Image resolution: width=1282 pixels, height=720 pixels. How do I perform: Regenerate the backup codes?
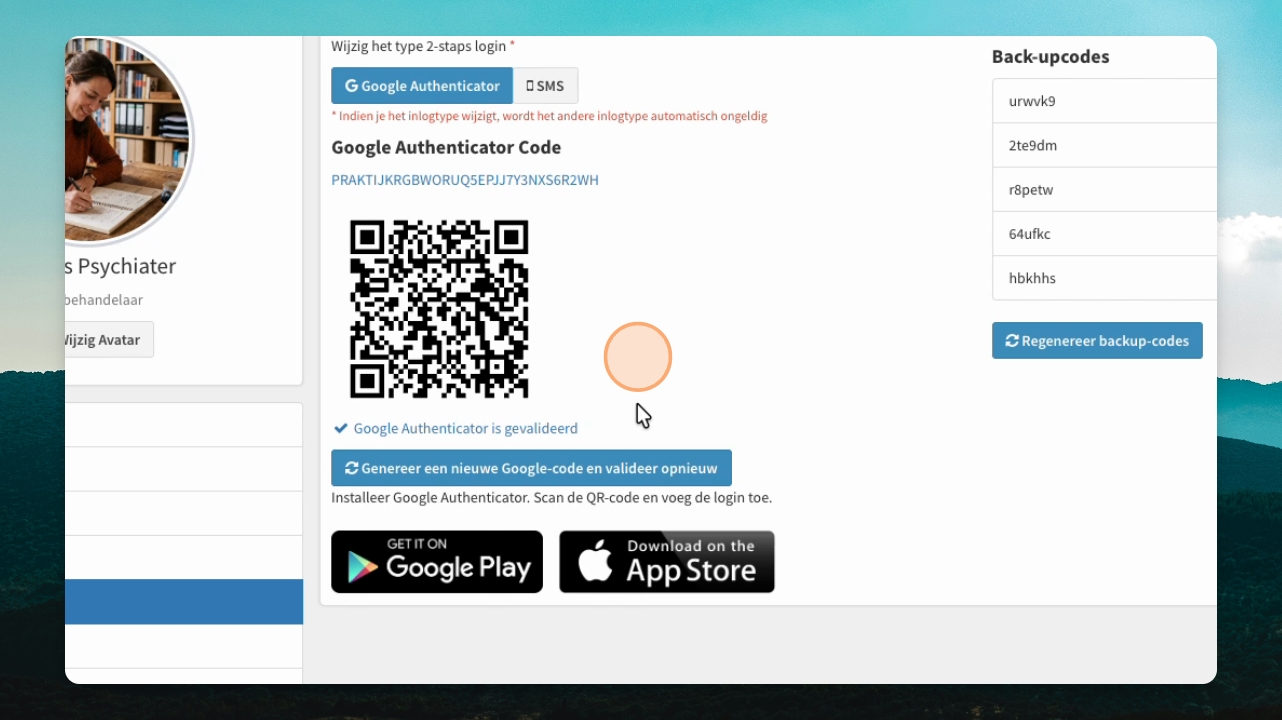click(x=1097, y=340)
